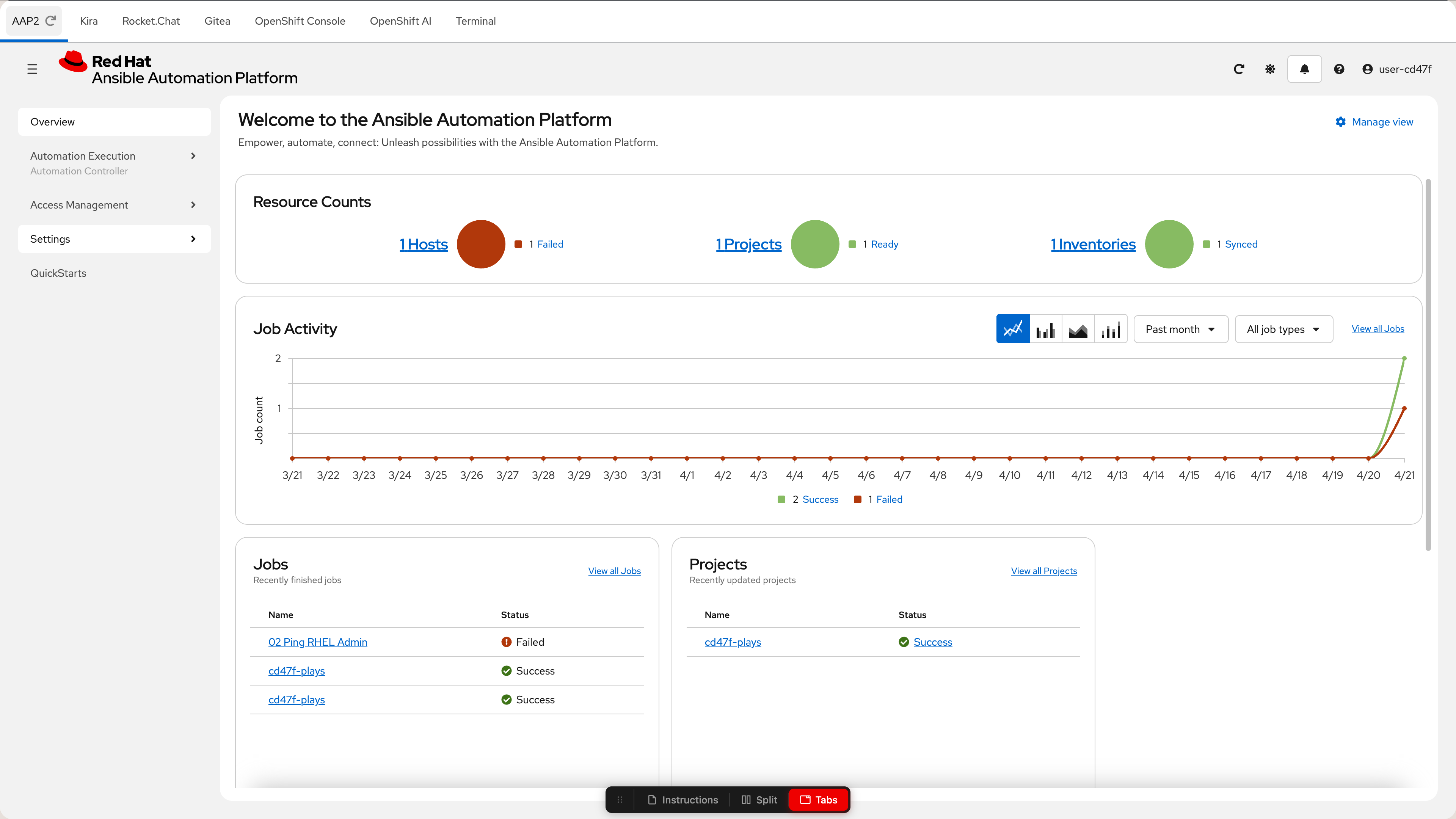Click the Synced link in Inventories legend

coord(1241,244)
